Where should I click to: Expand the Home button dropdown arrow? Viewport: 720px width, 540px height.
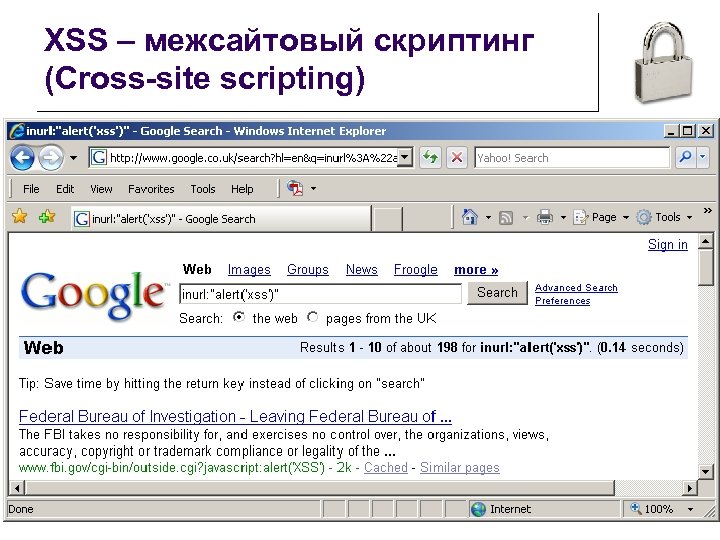[x=488, y=217]
